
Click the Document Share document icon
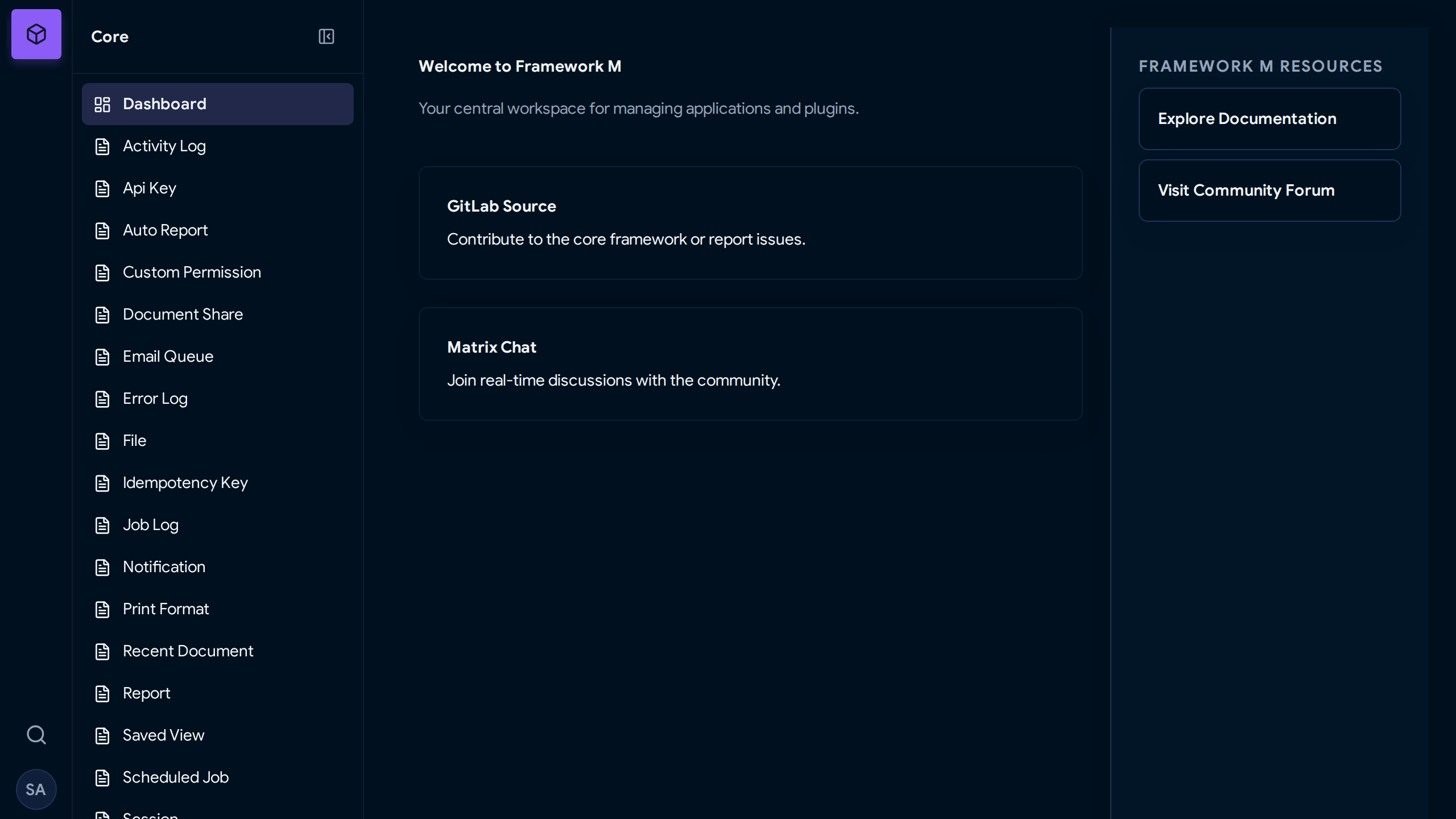[102, 315]
